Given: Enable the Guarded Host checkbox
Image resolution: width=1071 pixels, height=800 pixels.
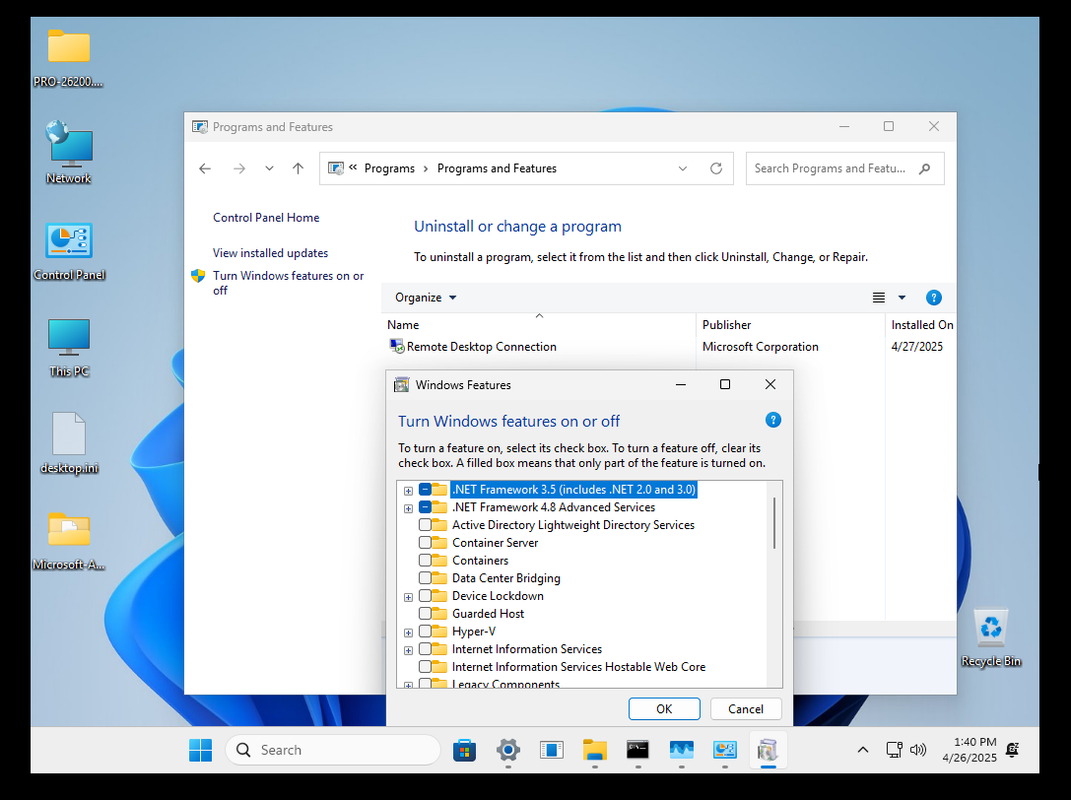Looking at the screenshot, I should pyautogui.click(x=425, y=613).
